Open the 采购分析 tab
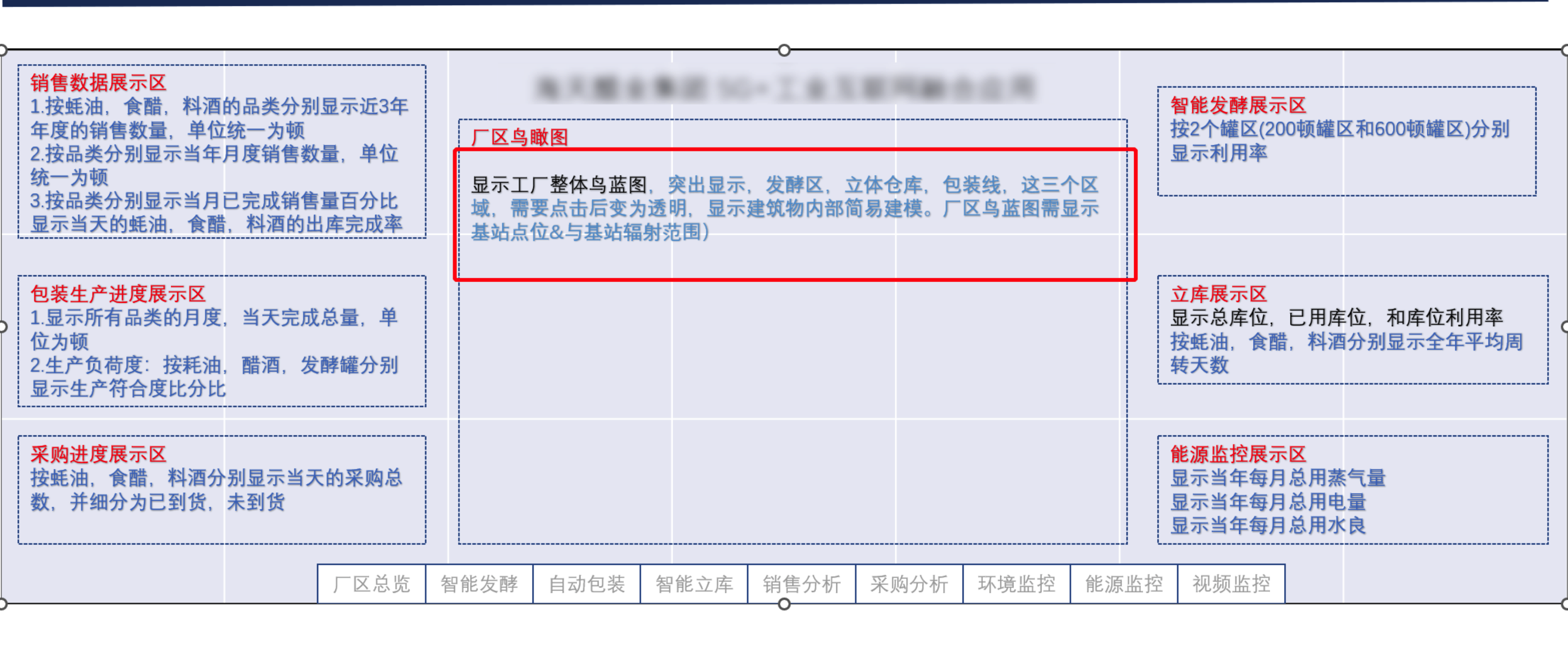Viewport: 1568px width, 660px height. (x=909, y=584)
